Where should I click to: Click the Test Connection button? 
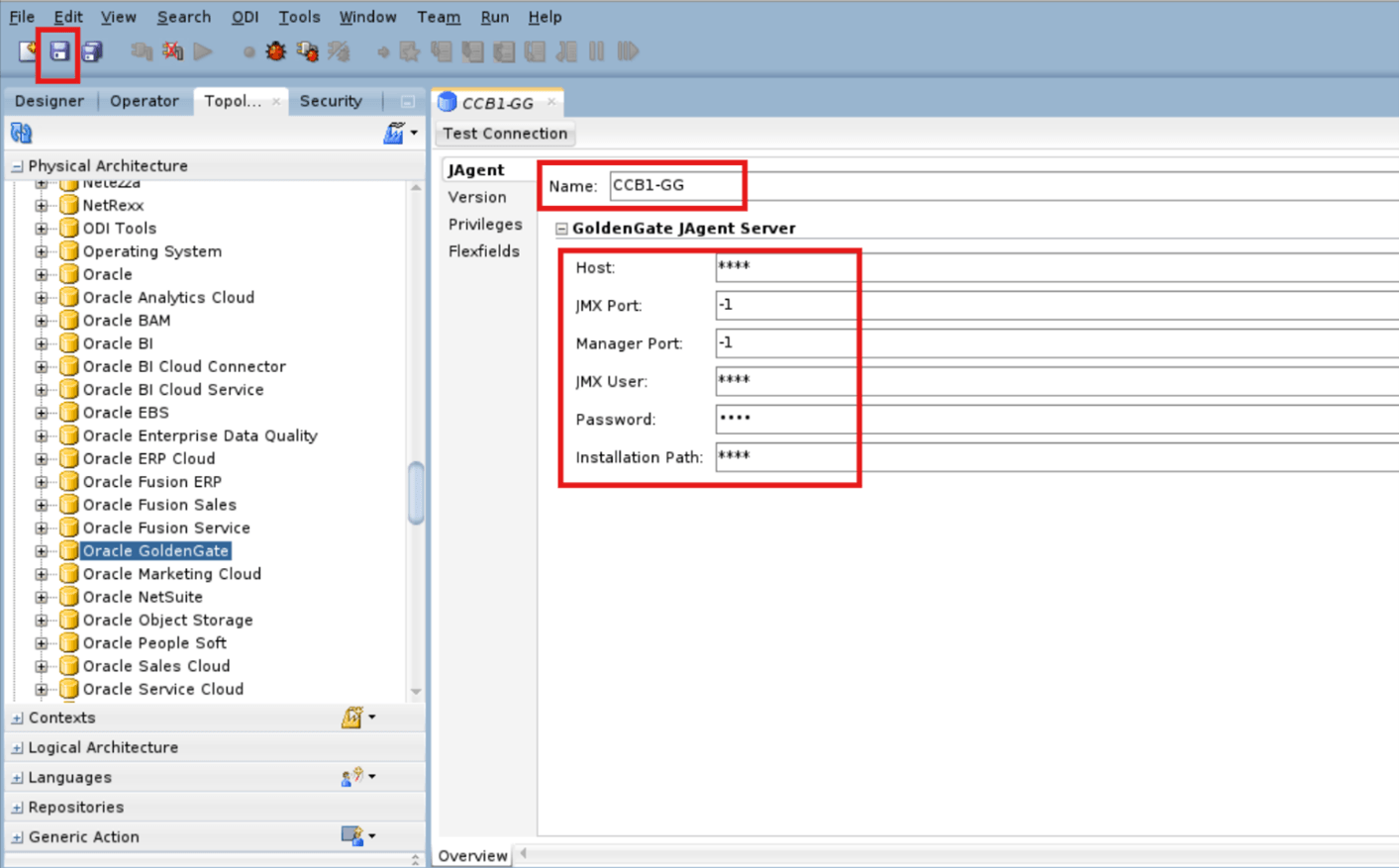504,134
